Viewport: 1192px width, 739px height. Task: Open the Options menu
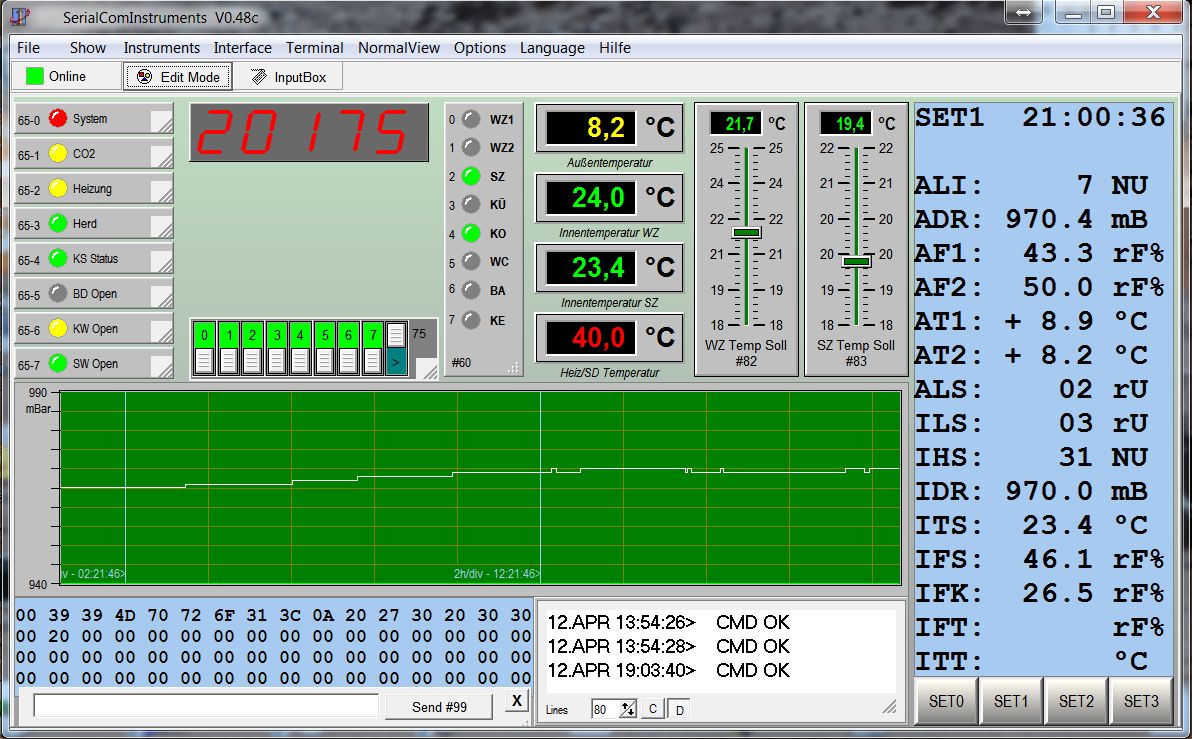480,48
